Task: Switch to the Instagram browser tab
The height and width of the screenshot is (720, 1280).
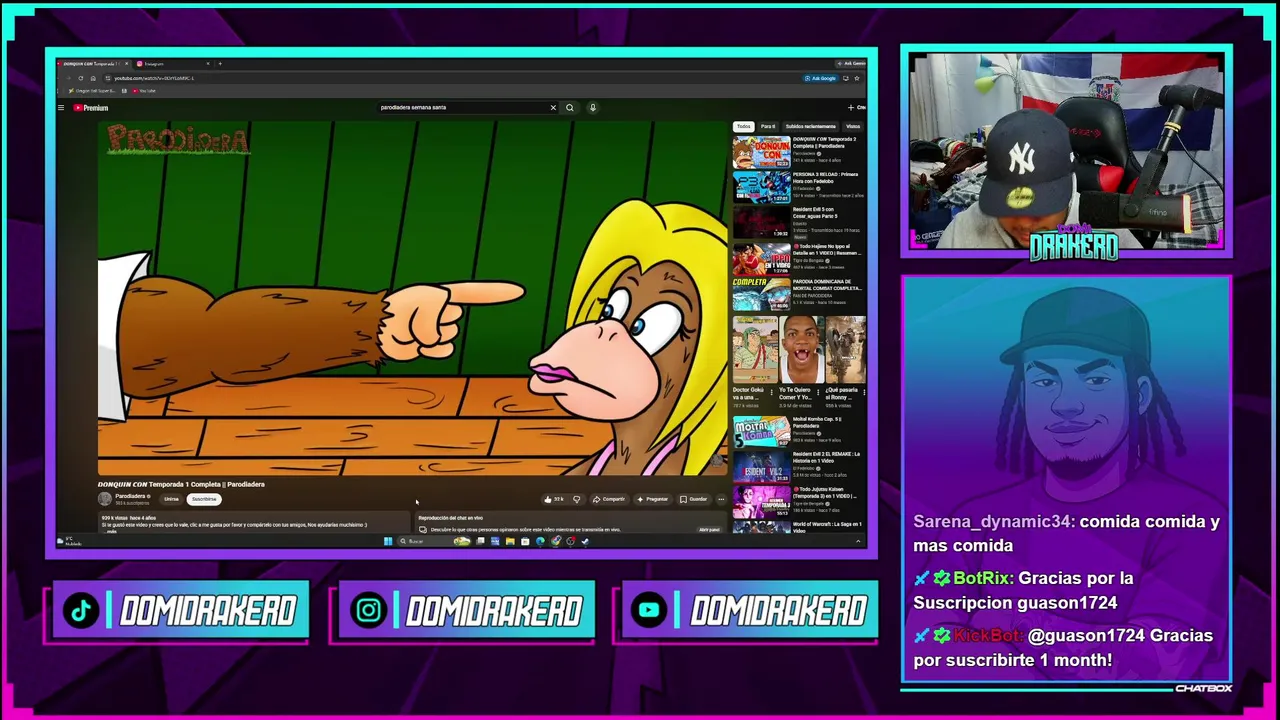Action: click(172, 64)
